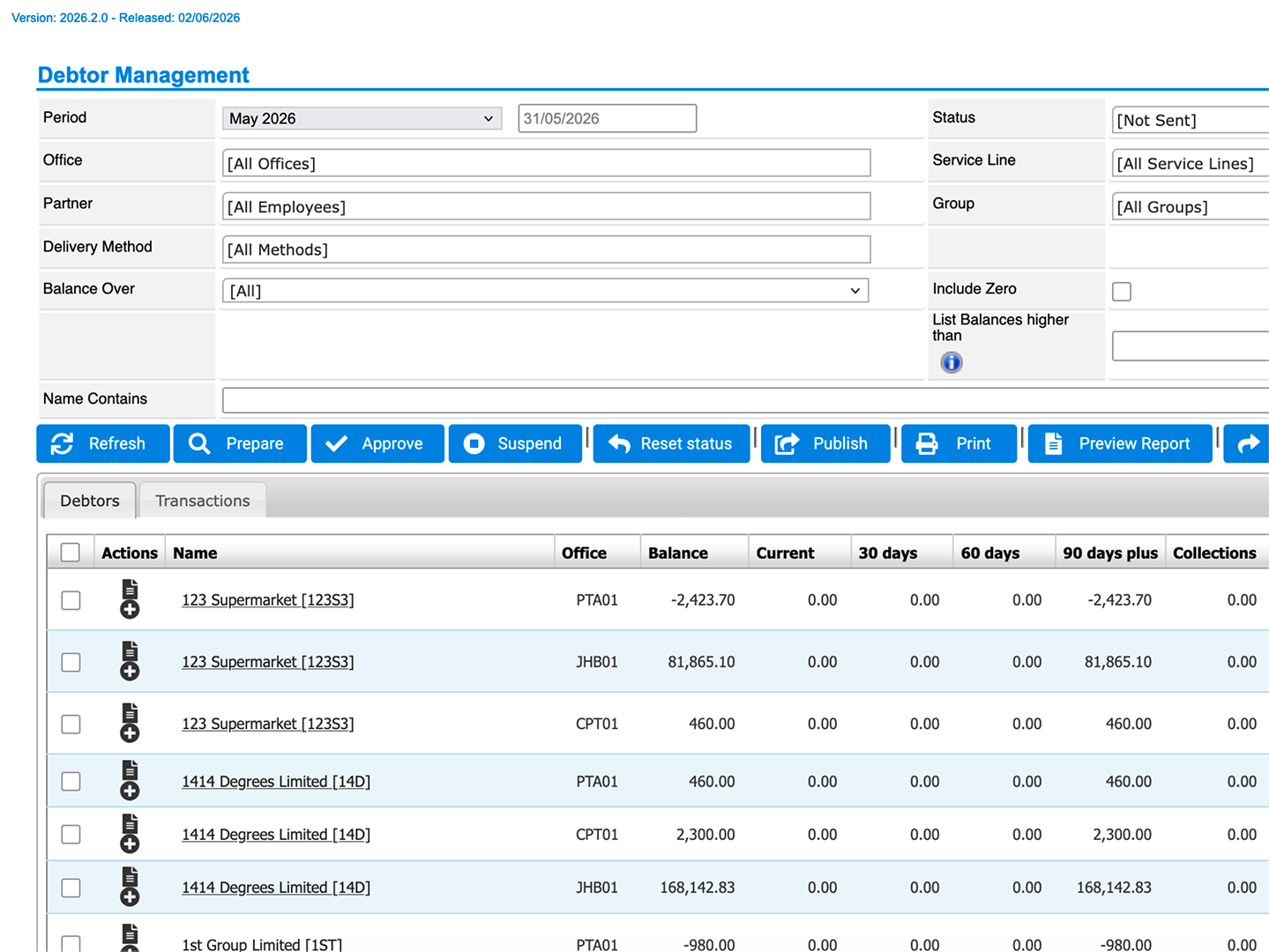Screen dimensions: 1269x952
Task: Switch to the Debtors tab
Action: coord(90,501)
